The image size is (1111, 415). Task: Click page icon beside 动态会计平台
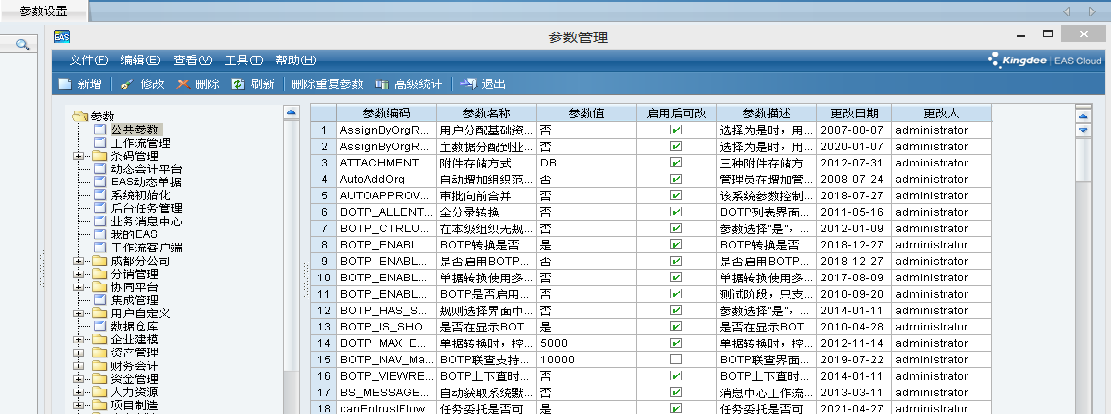point(100,169)
